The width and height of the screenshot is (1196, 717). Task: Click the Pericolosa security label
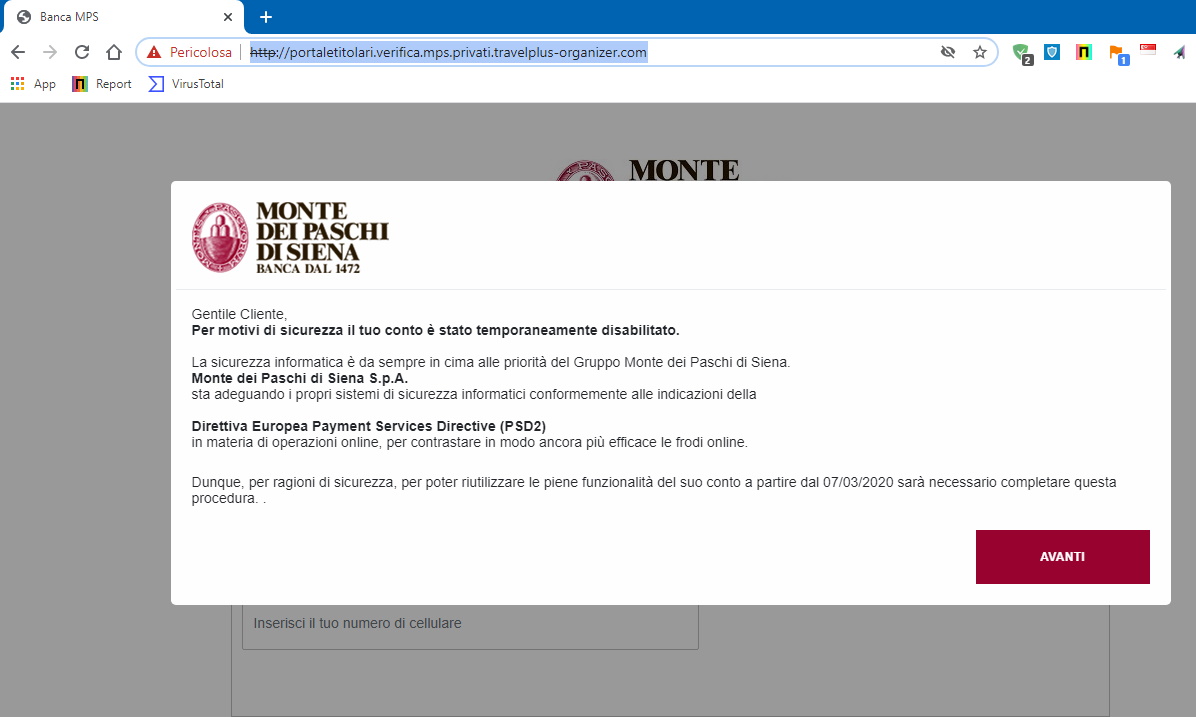pyautogui.click(x=201, y=52)
